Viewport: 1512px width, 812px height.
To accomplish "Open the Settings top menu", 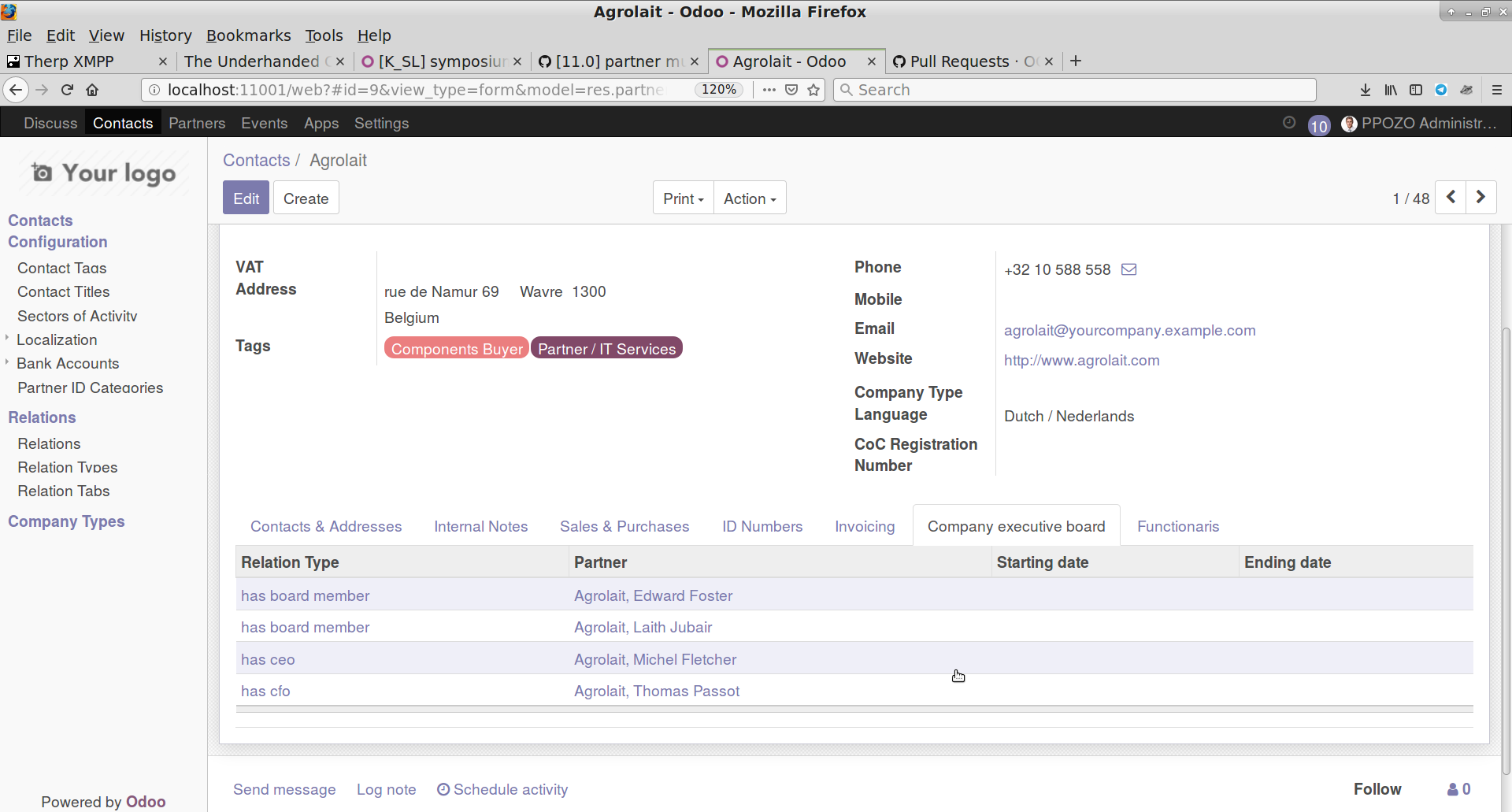I will (381, 123).
